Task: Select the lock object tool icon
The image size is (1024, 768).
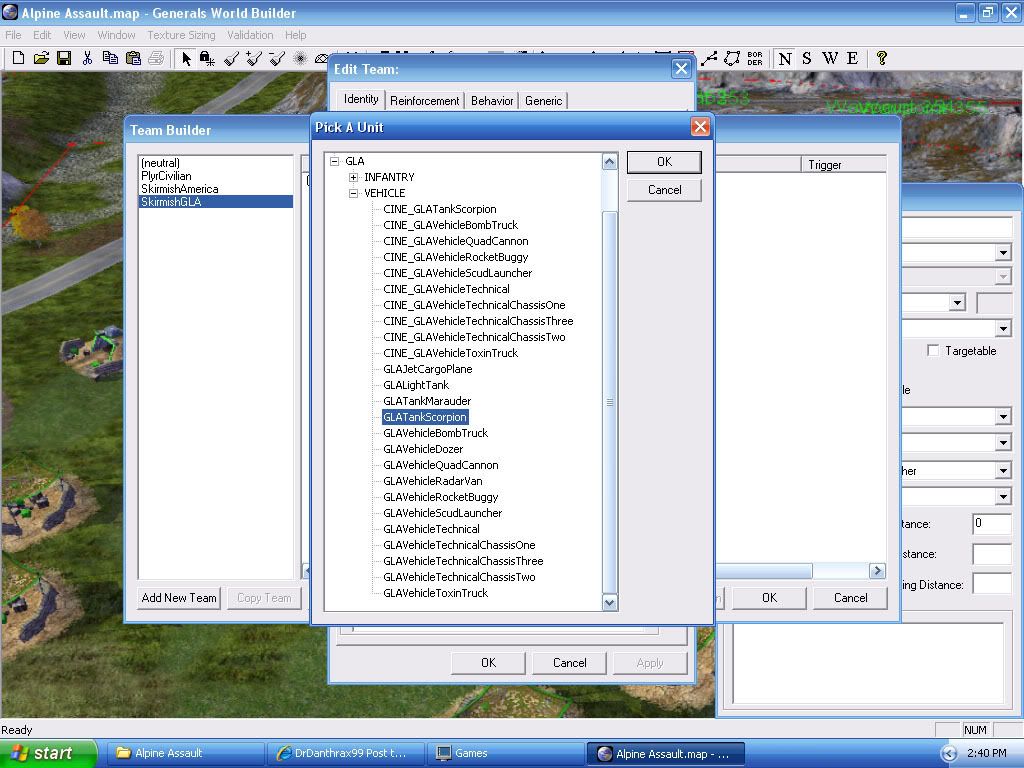Action: (x=208, y=59)
